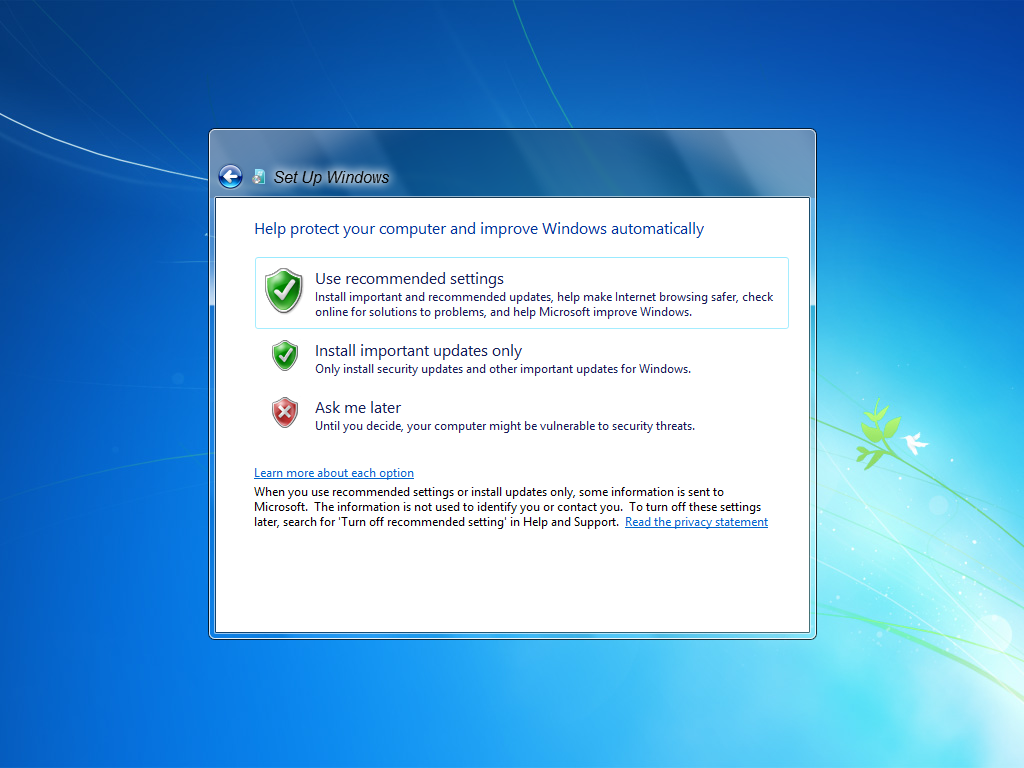
Task: Click the text Only install security updates
Action: tap(503, 369)
